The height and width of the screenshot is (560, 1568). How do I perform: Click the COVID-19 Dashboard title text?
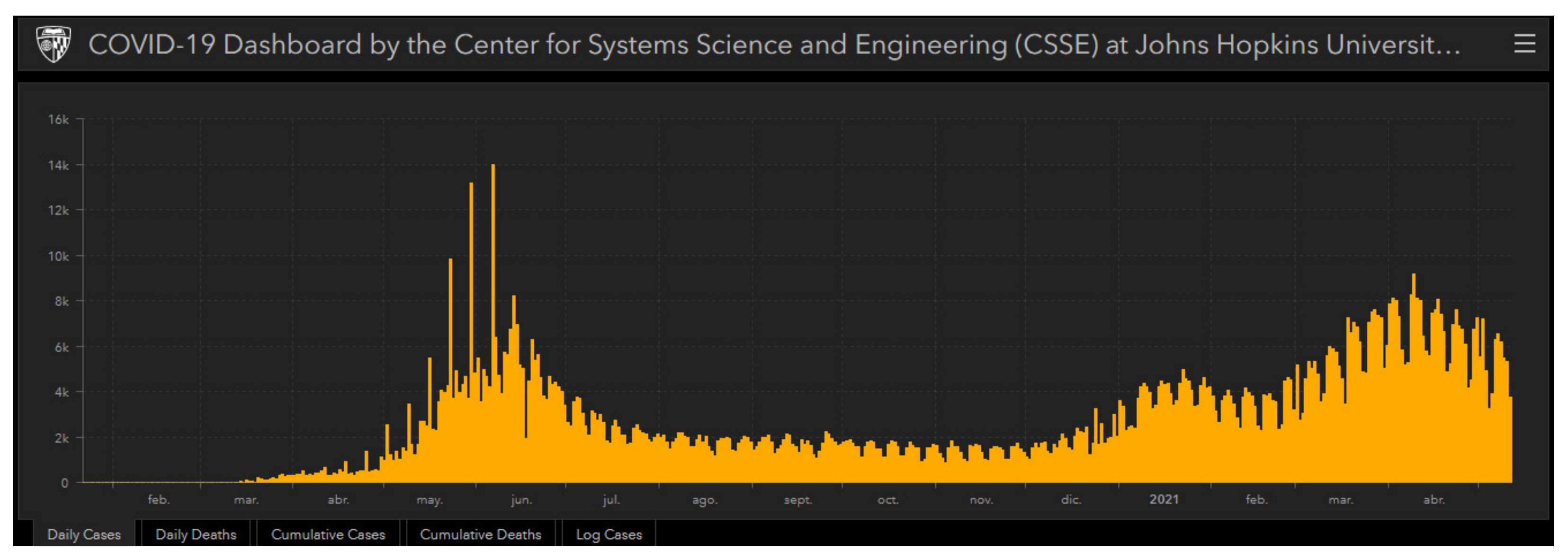773,44
